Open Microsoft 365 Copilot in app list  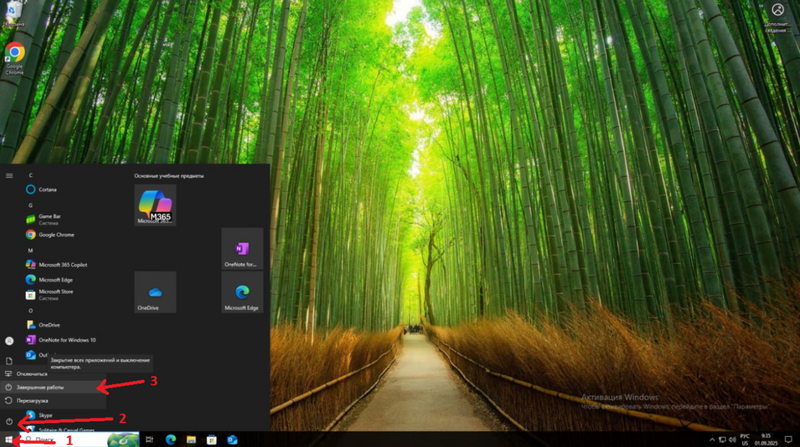click(x=60, y=264)
